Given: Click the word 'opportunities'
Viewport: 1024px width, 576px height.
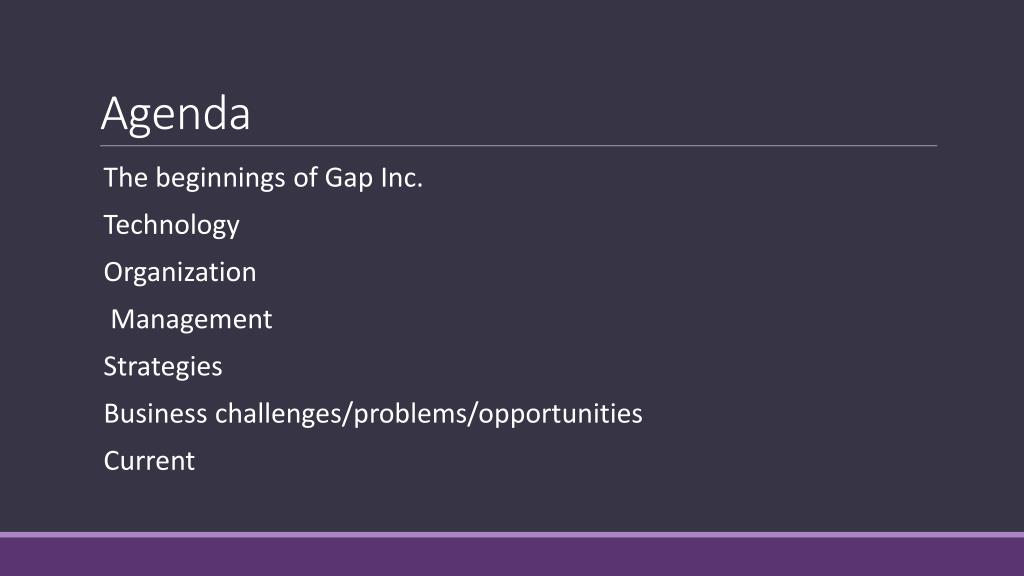Looking at the screenshot, I should 561,415.
